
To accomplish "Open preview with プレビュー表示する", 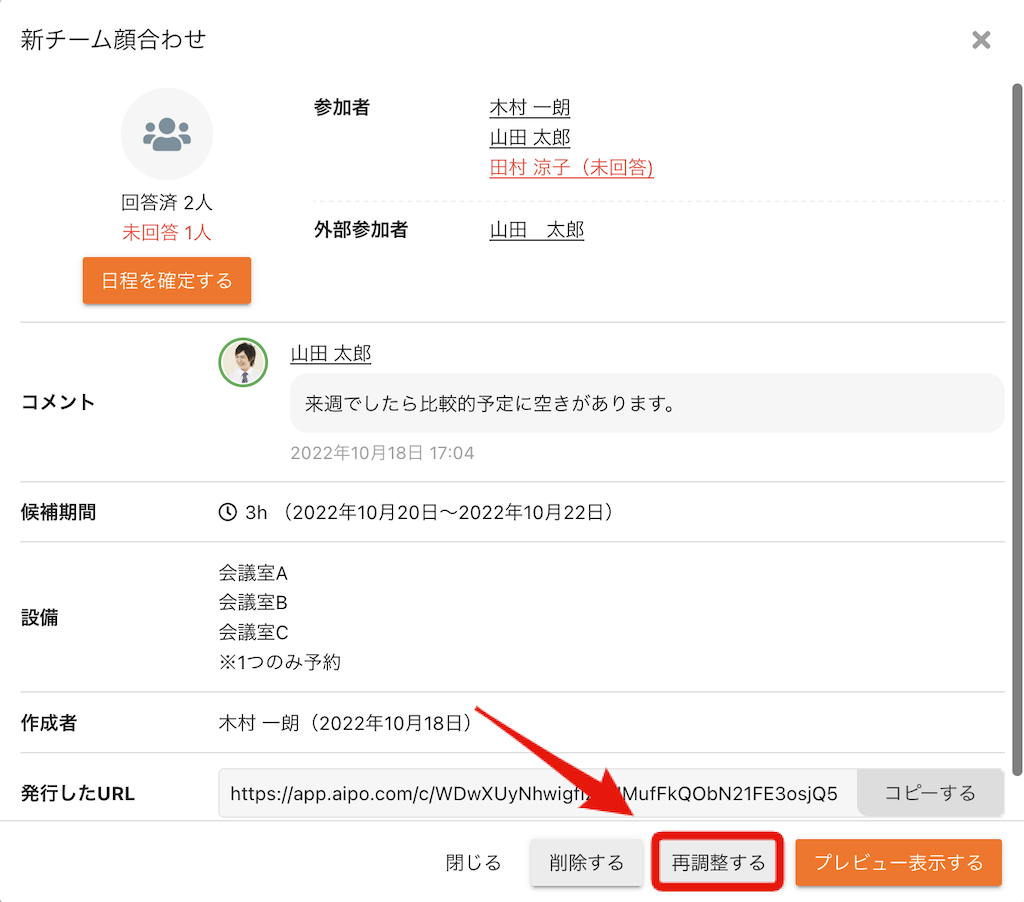I will pyautogui.click(x=898, y=862).
